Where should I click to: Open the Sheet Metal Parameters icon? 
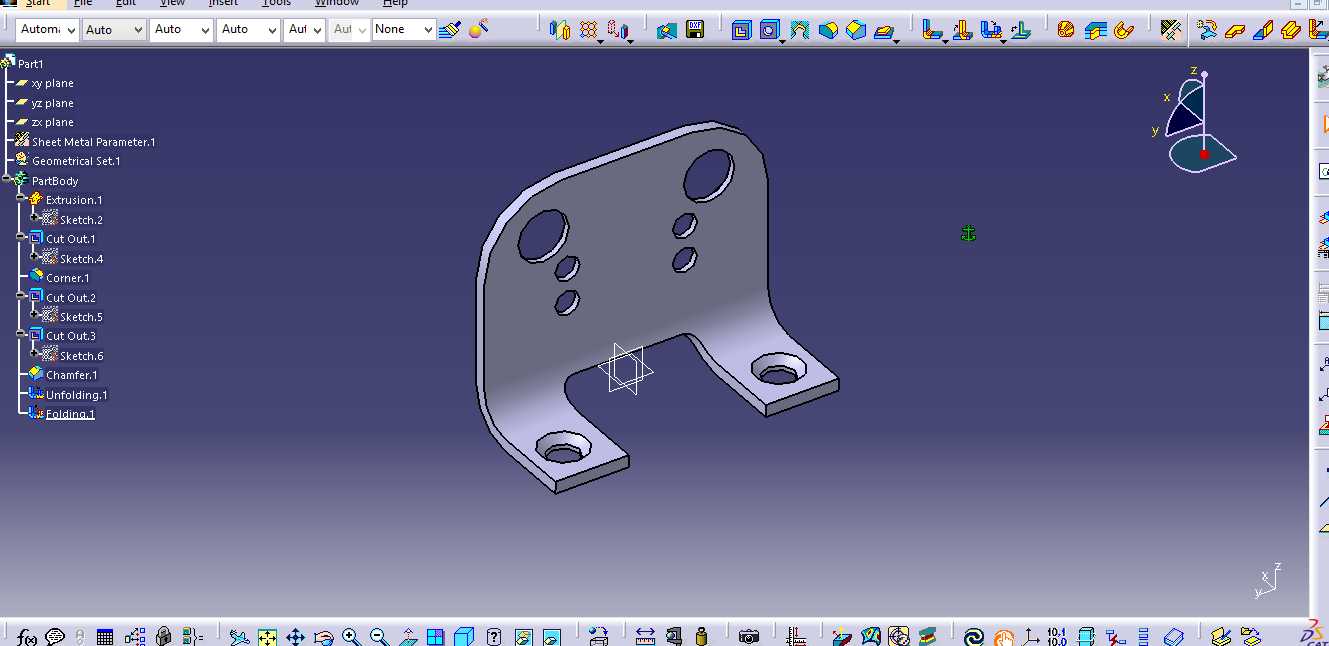[1171, 31]
